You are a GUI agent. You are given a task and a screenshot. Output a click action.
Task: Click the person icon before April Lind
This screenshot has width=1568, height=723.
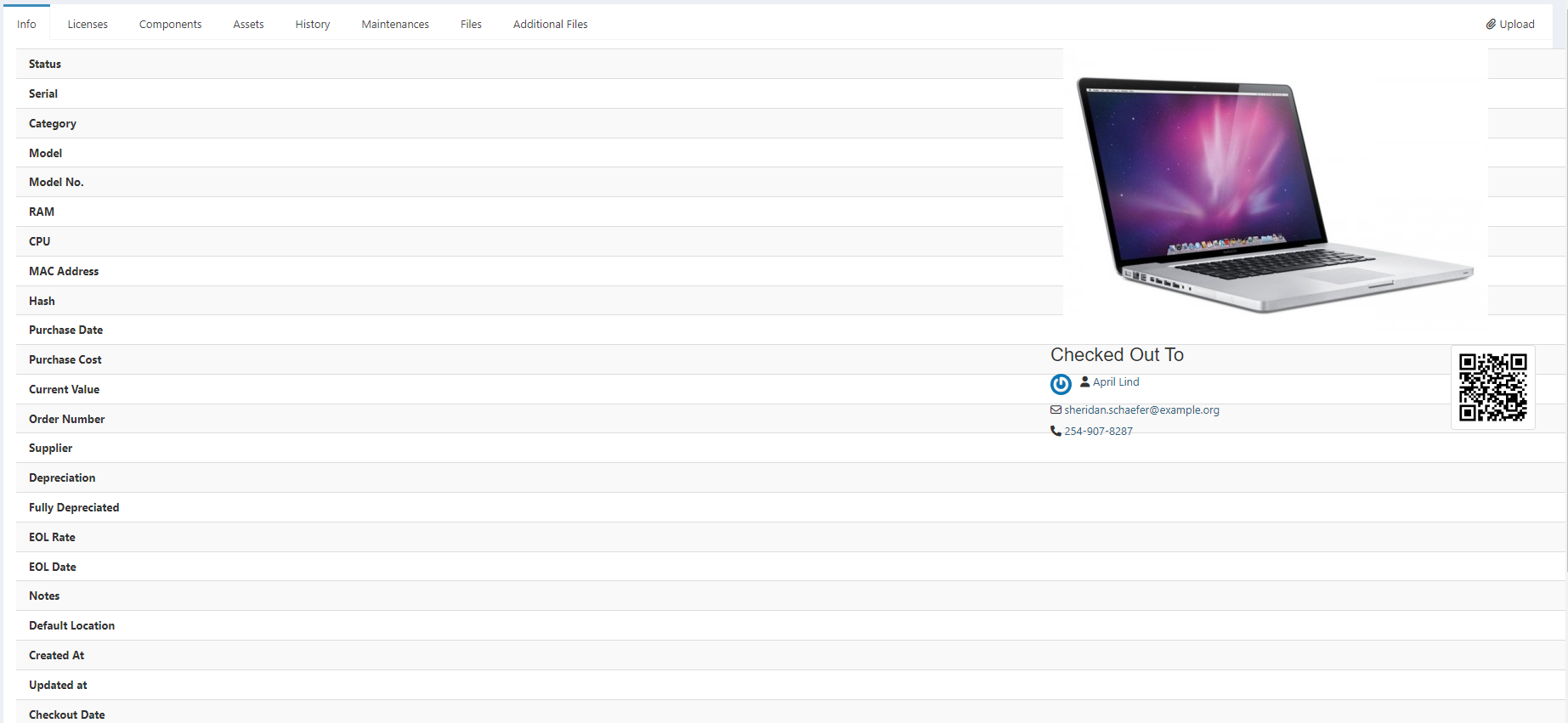click(x=1084, y=382)
